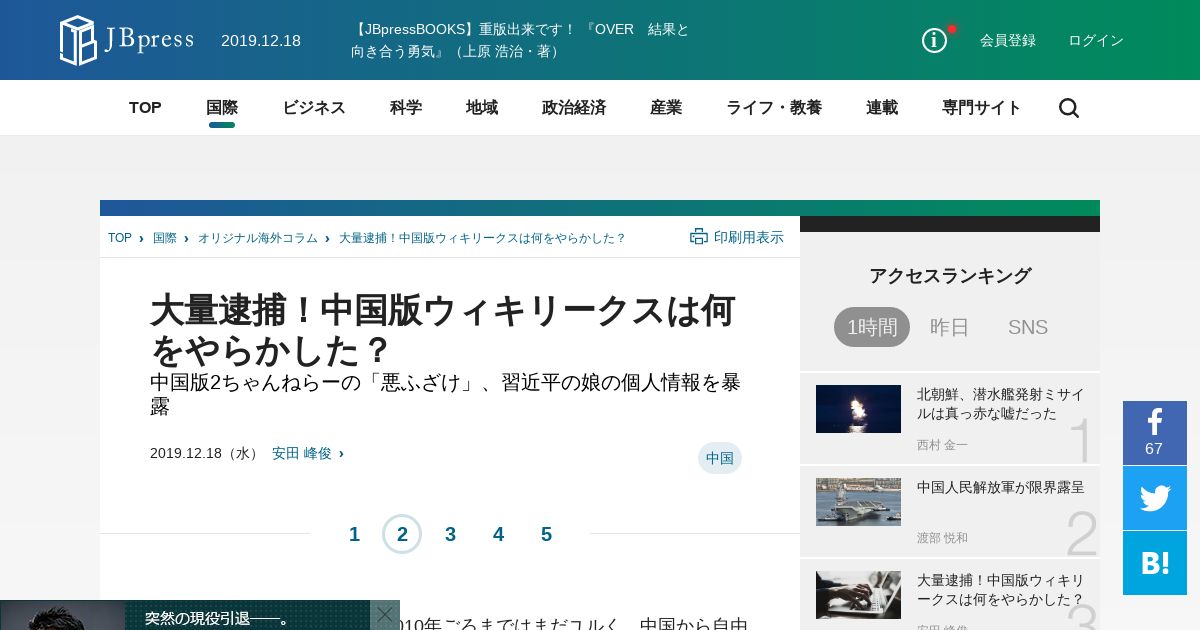Go to article page 3

[x=450, y=534]
